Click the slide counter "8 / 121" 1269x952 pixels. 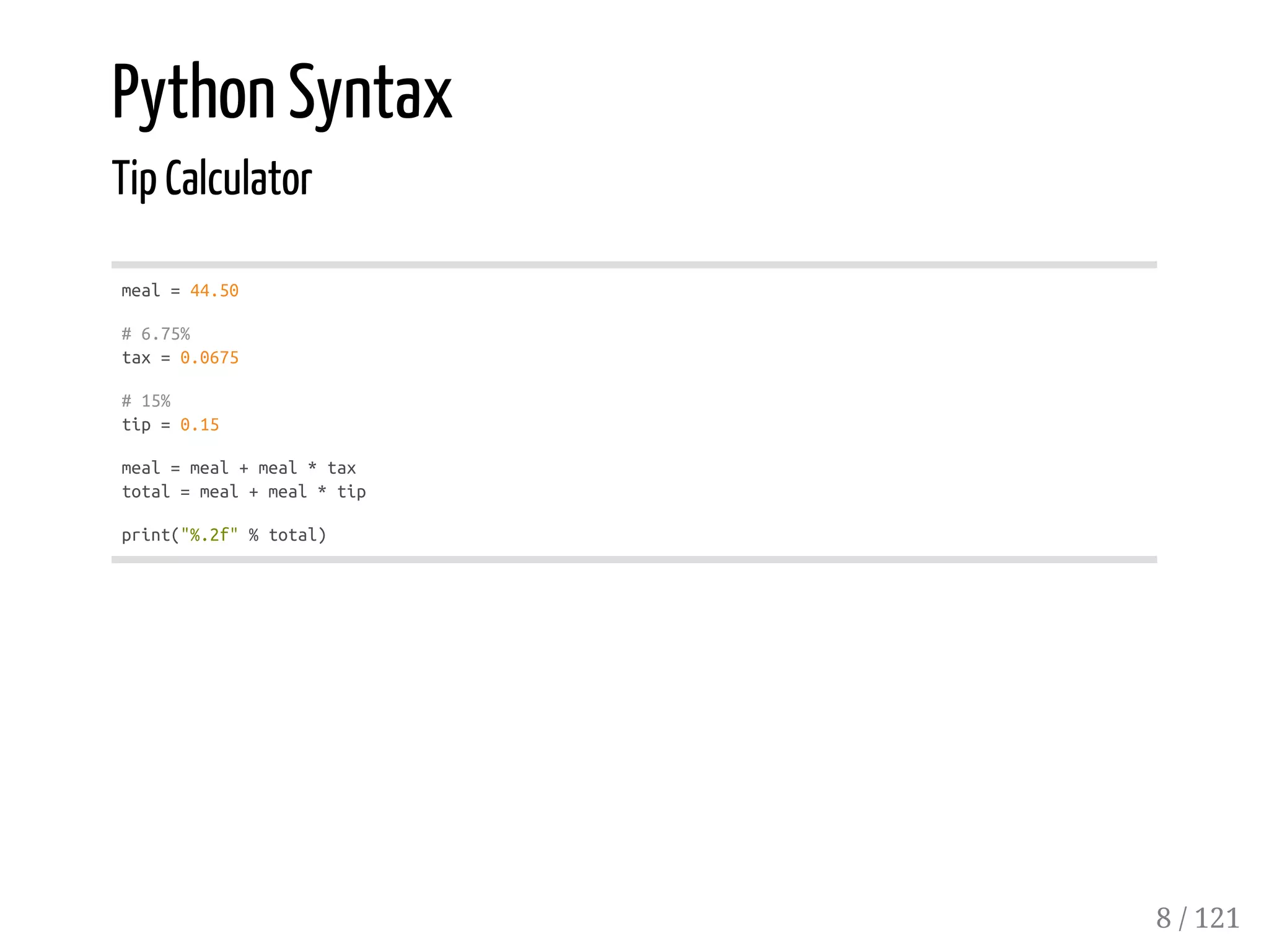click(1197, 918)
